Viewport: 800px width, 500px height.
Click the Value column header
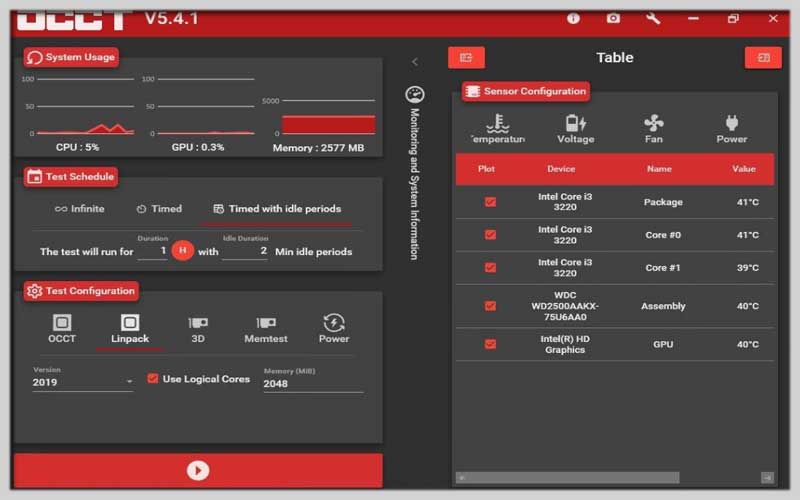744,169
